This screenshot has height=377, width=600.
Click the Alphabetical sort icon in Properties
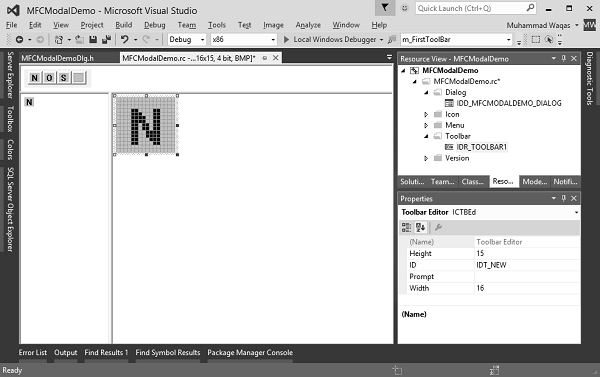[x=420, y=227]
